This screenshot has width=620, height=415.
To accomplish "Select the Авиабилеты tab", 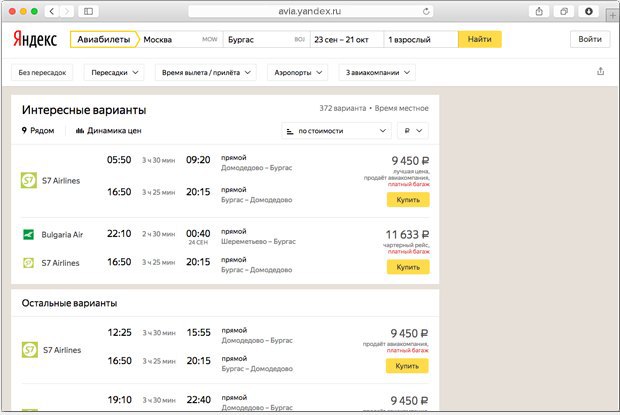I will click(104, 40).
